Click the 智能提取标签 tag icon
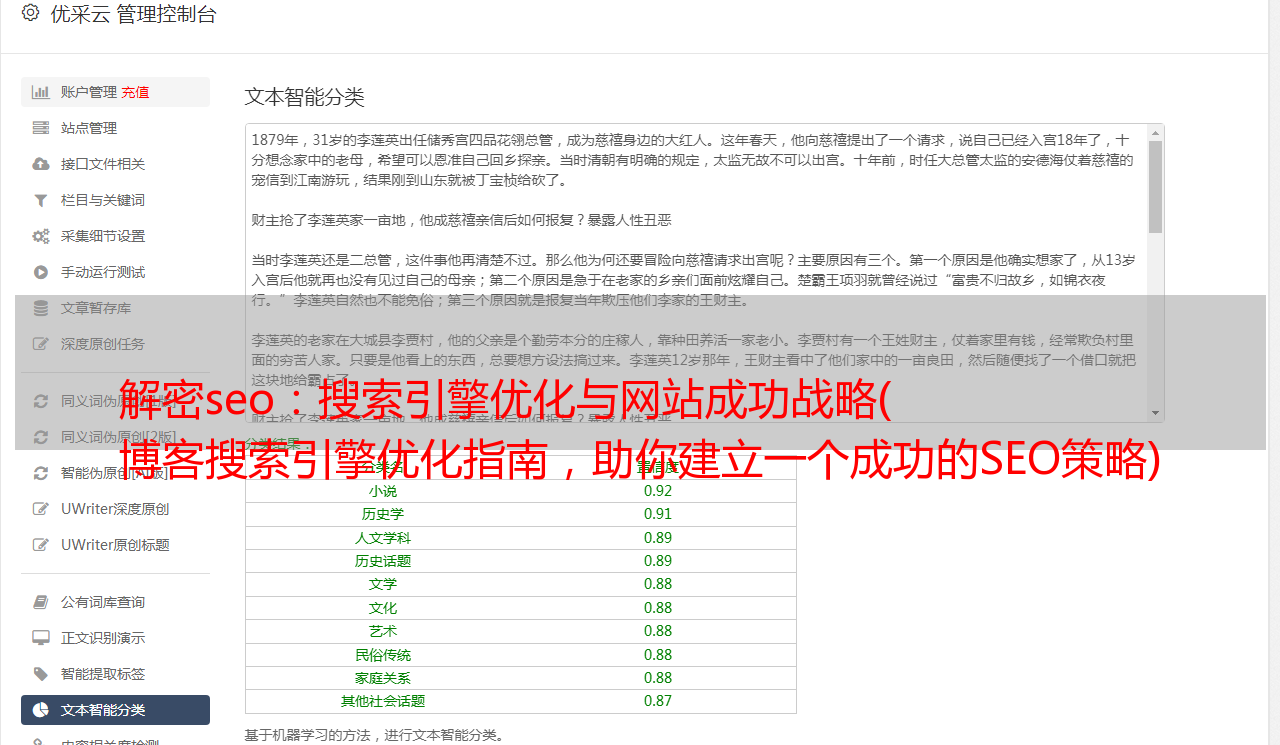 pos(41,674)
